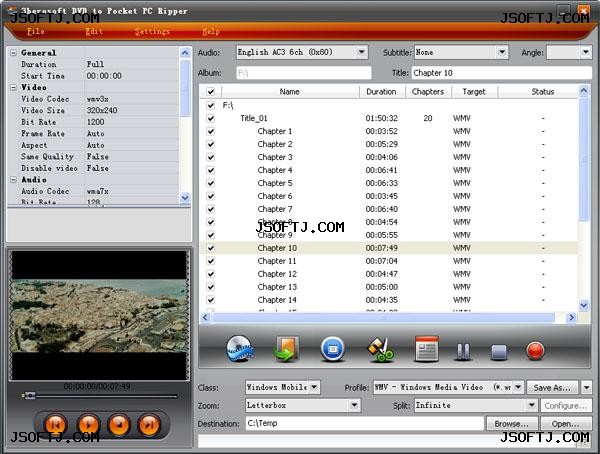The image size is (600, 454).
Task: Click the Title input field
Action: (x=502, y=73)
